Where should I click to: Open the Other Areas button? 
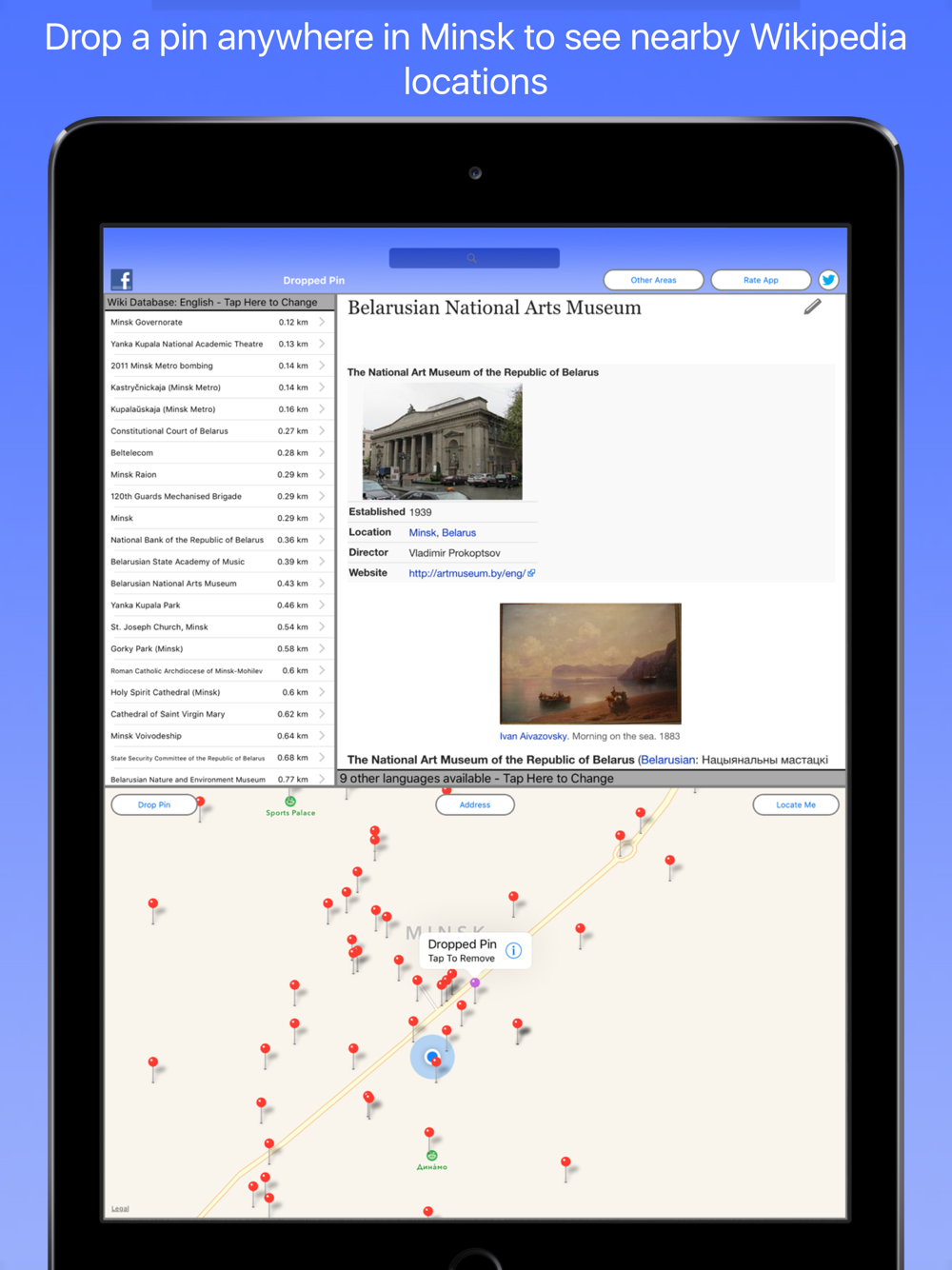[654, 280]
